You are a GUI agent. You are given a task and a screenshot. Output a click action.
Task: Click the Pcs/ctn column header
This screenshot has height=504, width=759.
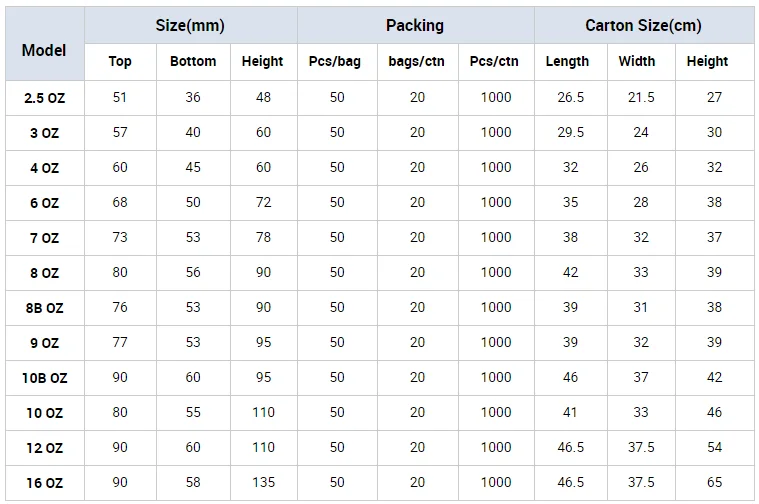(x=495, y=61)
